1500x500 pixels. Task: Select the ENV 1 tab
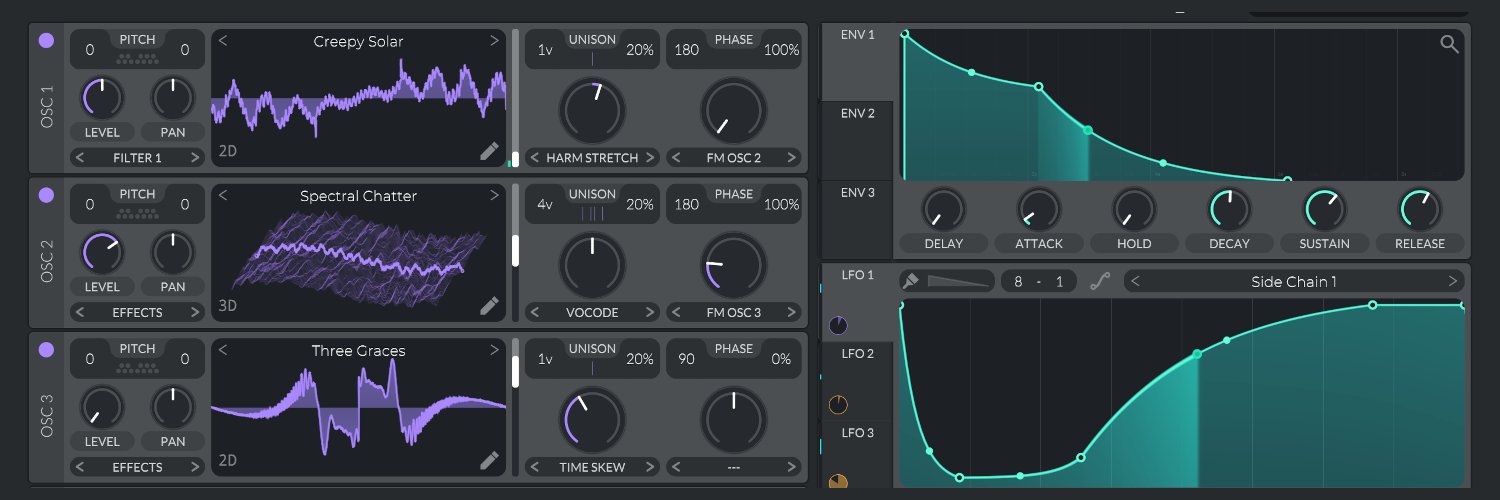[x=857, y=62]
